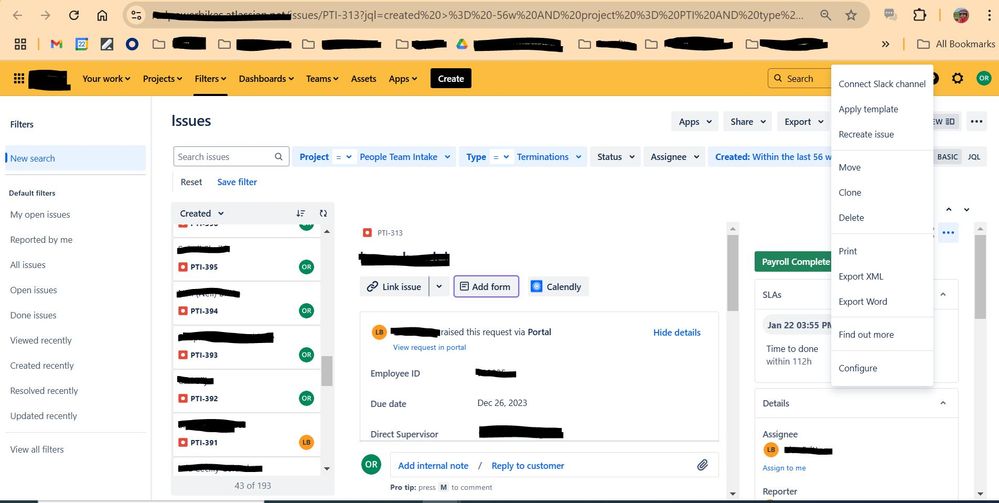Click into Search issues field
Screen dimensions: 999x503
tap(231, 157)
